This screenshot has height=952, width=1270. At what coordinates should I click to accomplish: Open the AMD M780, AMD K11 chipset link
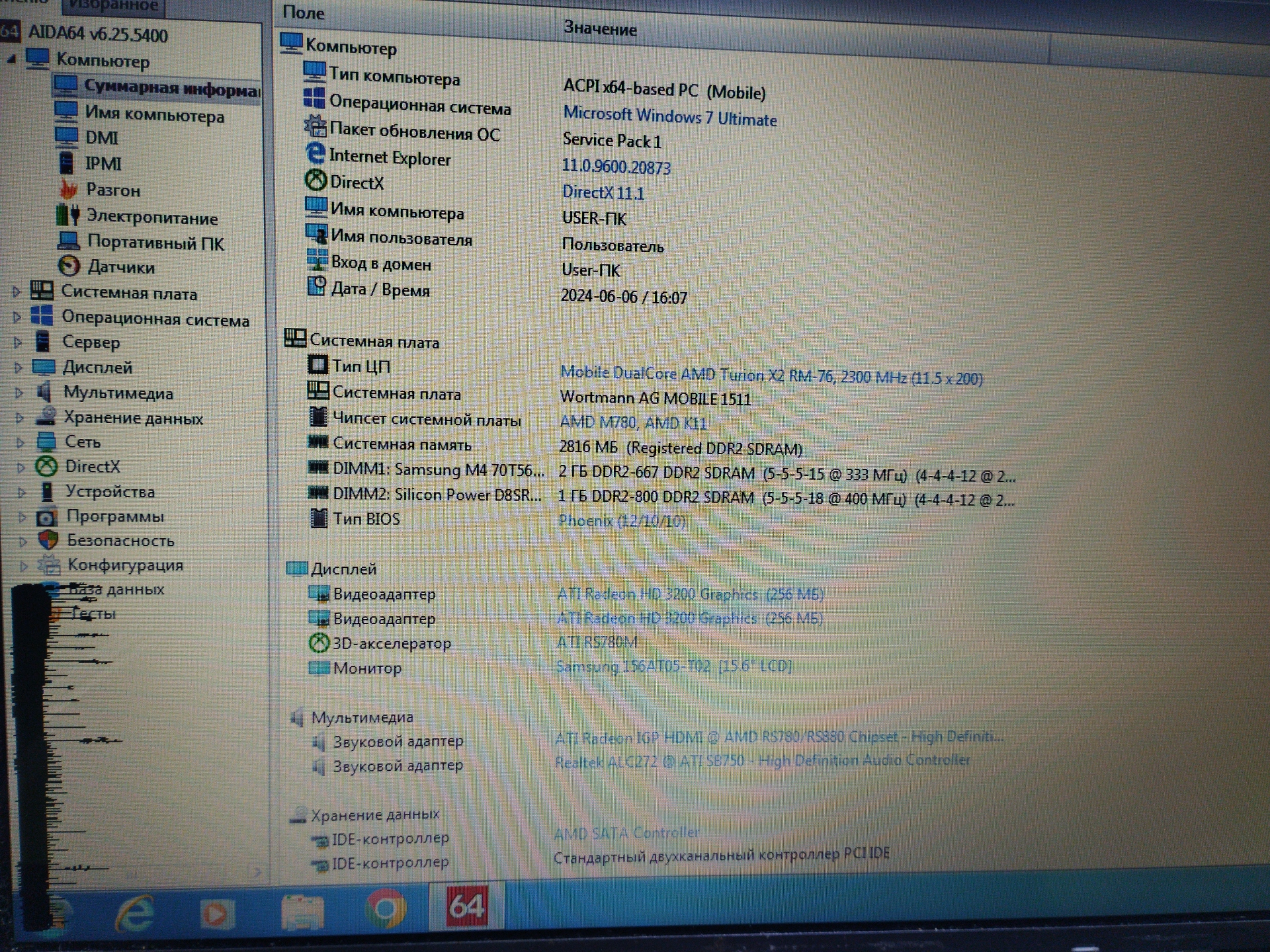tap(633, 422)
